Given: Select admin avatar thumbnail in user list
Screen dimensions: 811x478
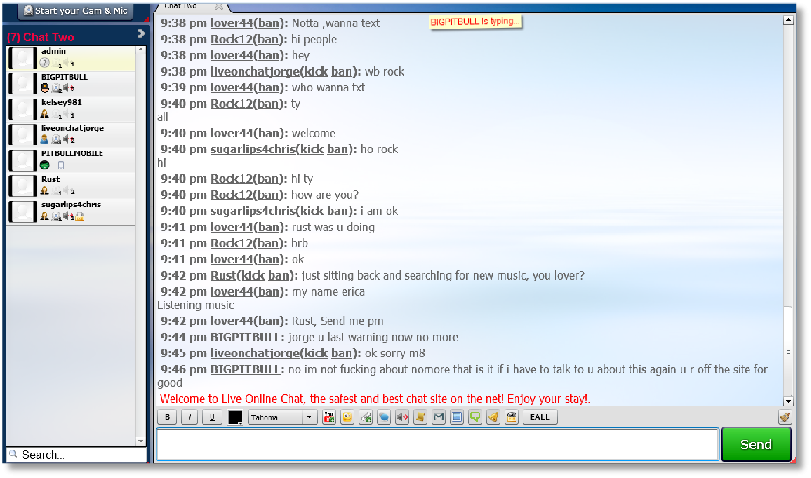Looking at the screenshot, I should (x=23, y=58).
